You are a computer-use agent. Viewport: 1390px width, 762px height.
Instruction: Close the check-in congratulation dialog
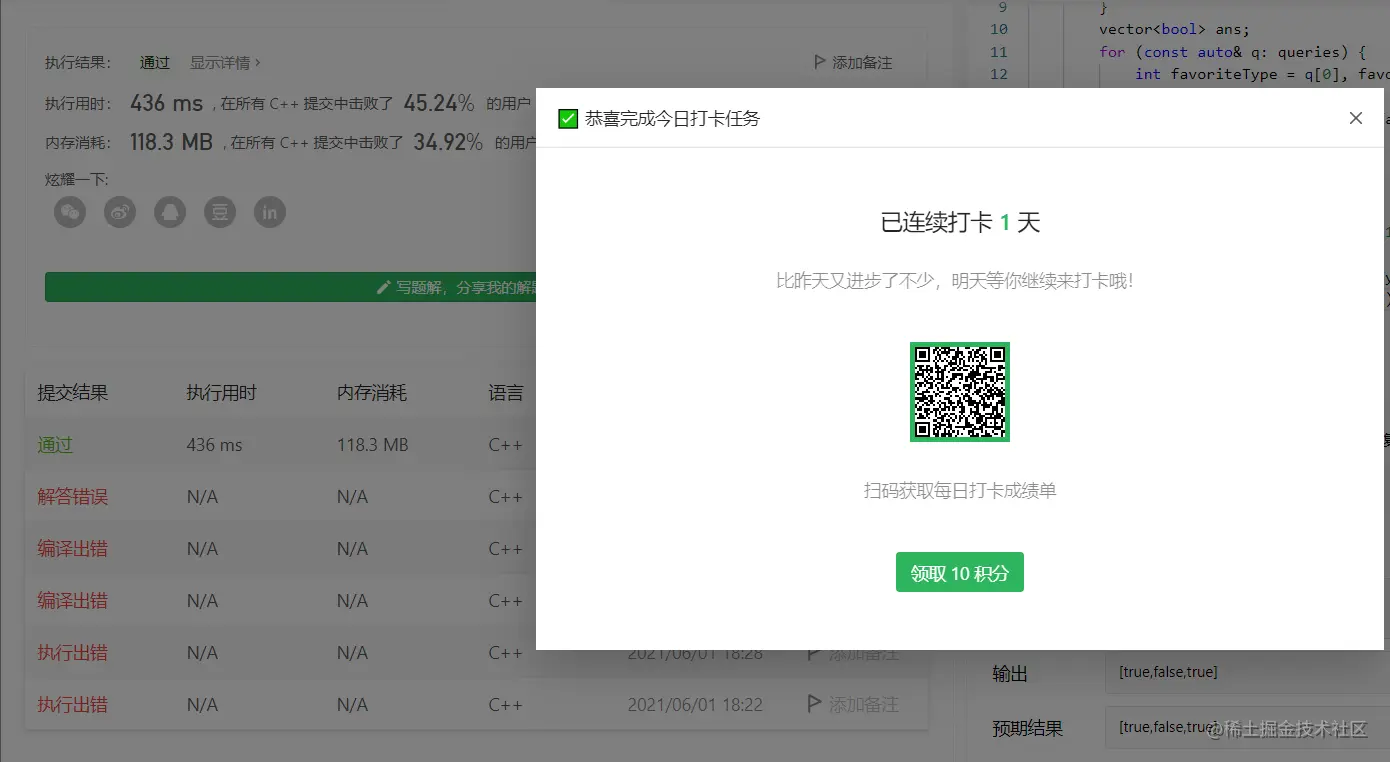1356,118
